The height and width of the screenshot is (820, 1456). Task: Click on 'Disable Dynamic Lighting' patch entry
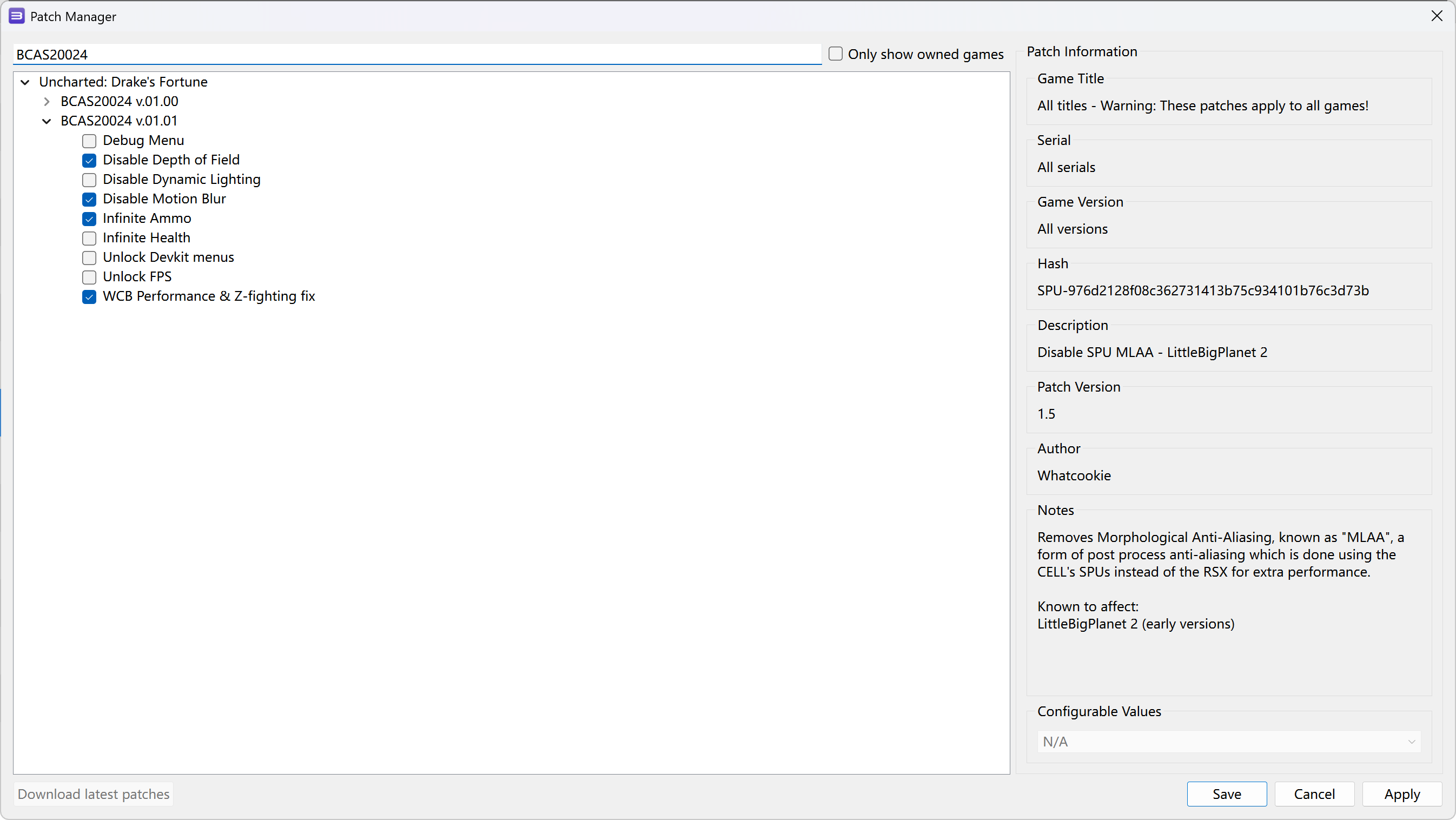pyautogui.click(x=181, y=179)
